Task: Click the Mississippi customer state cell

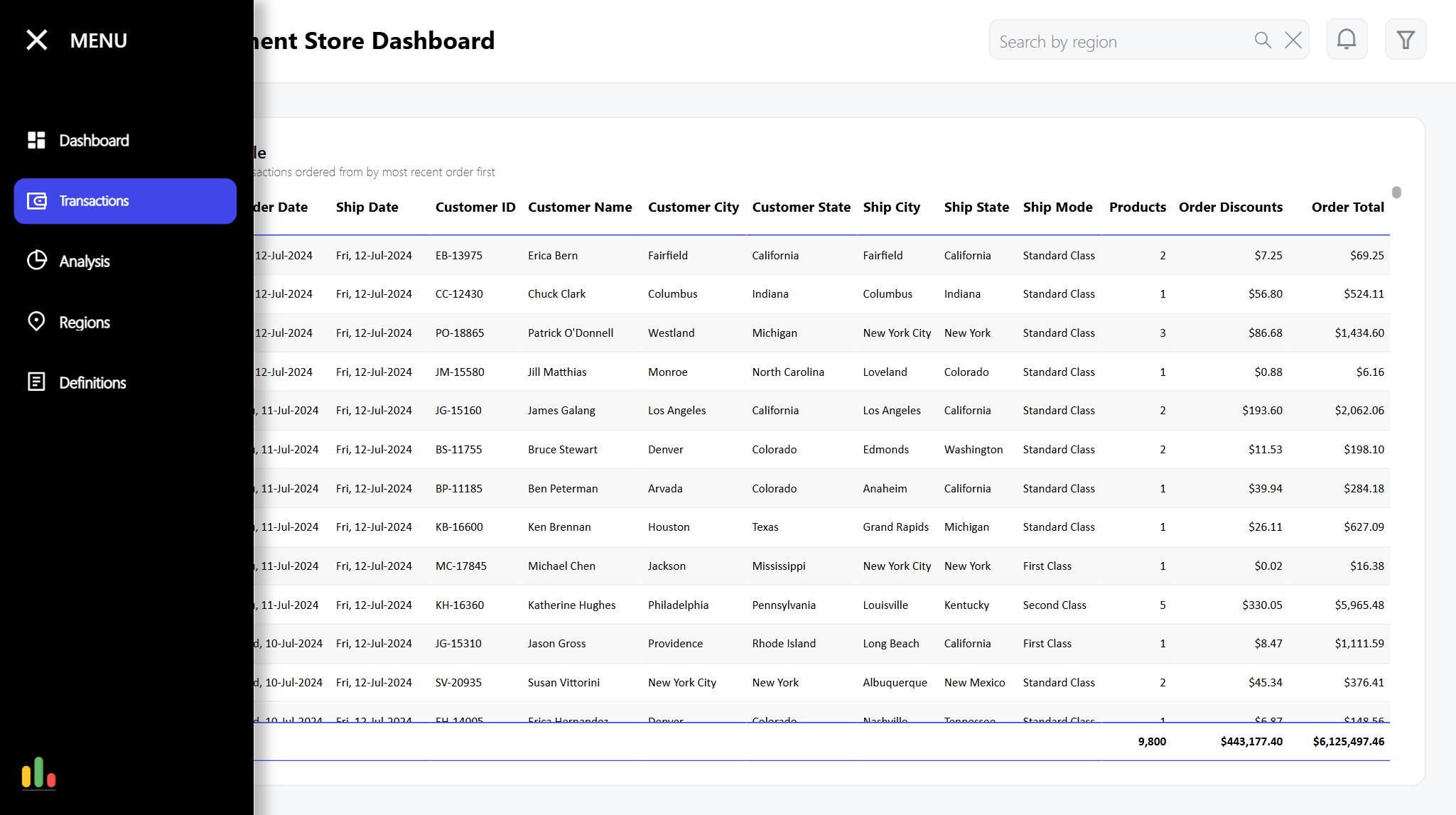Action: pyautogui.click(x=779, y=566)
